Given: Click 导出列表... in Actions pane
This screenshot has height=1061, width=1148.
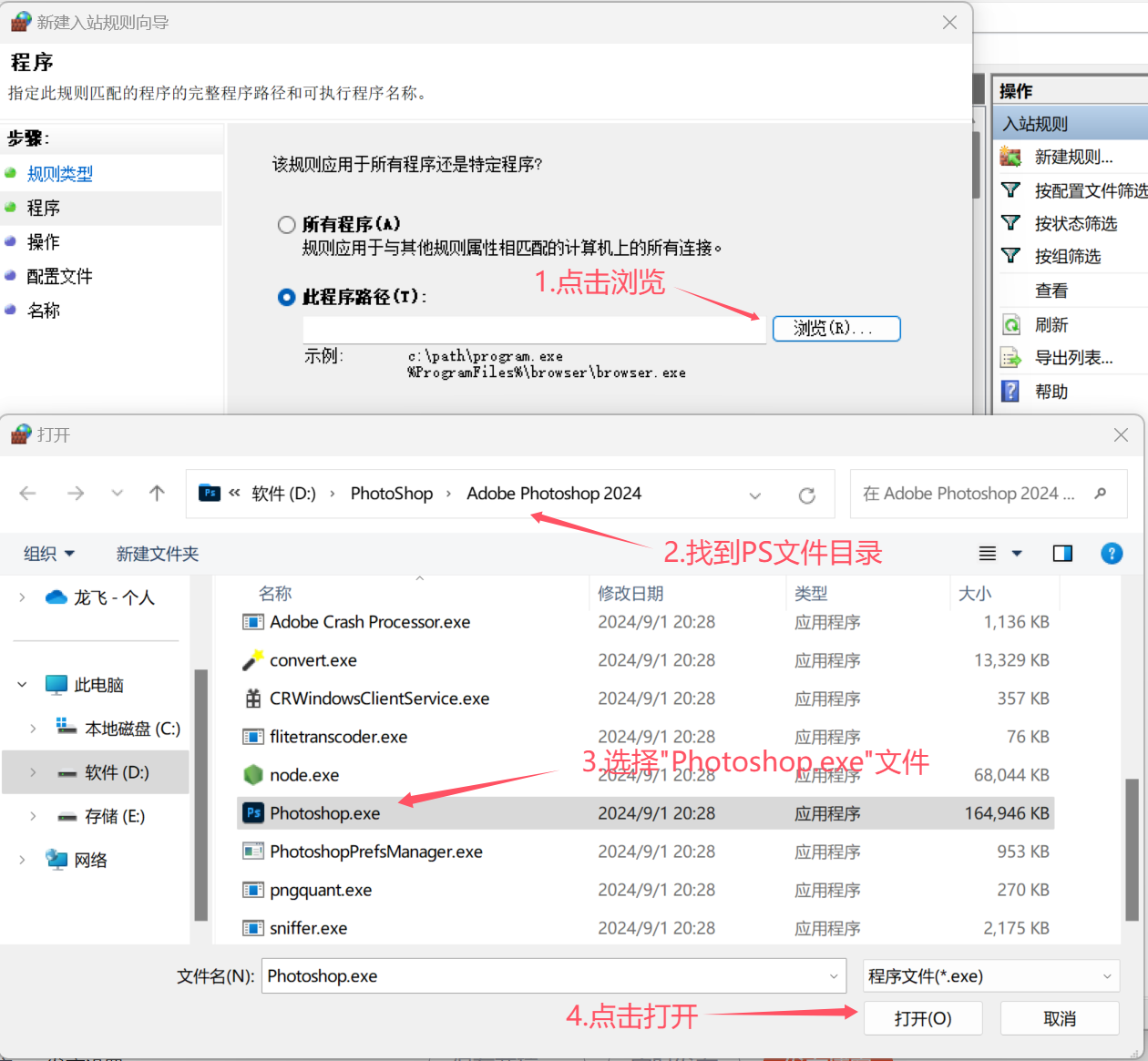Looking at the screenshot, I should 1074,357.
